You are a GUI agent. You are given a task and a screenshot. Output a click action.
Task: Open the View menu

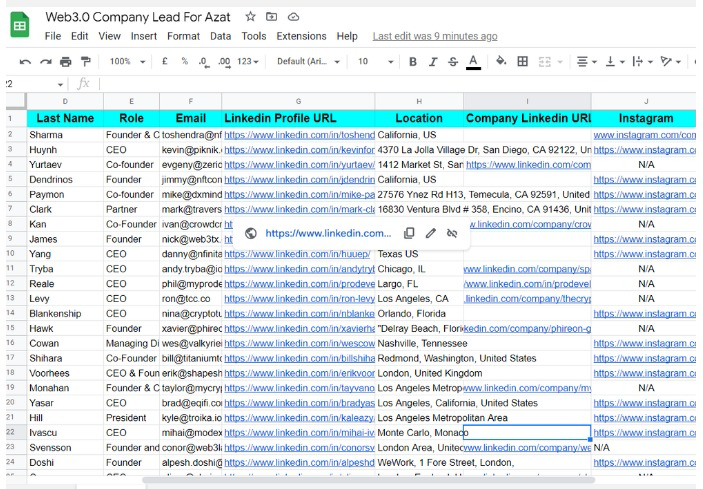pos(109,36)
